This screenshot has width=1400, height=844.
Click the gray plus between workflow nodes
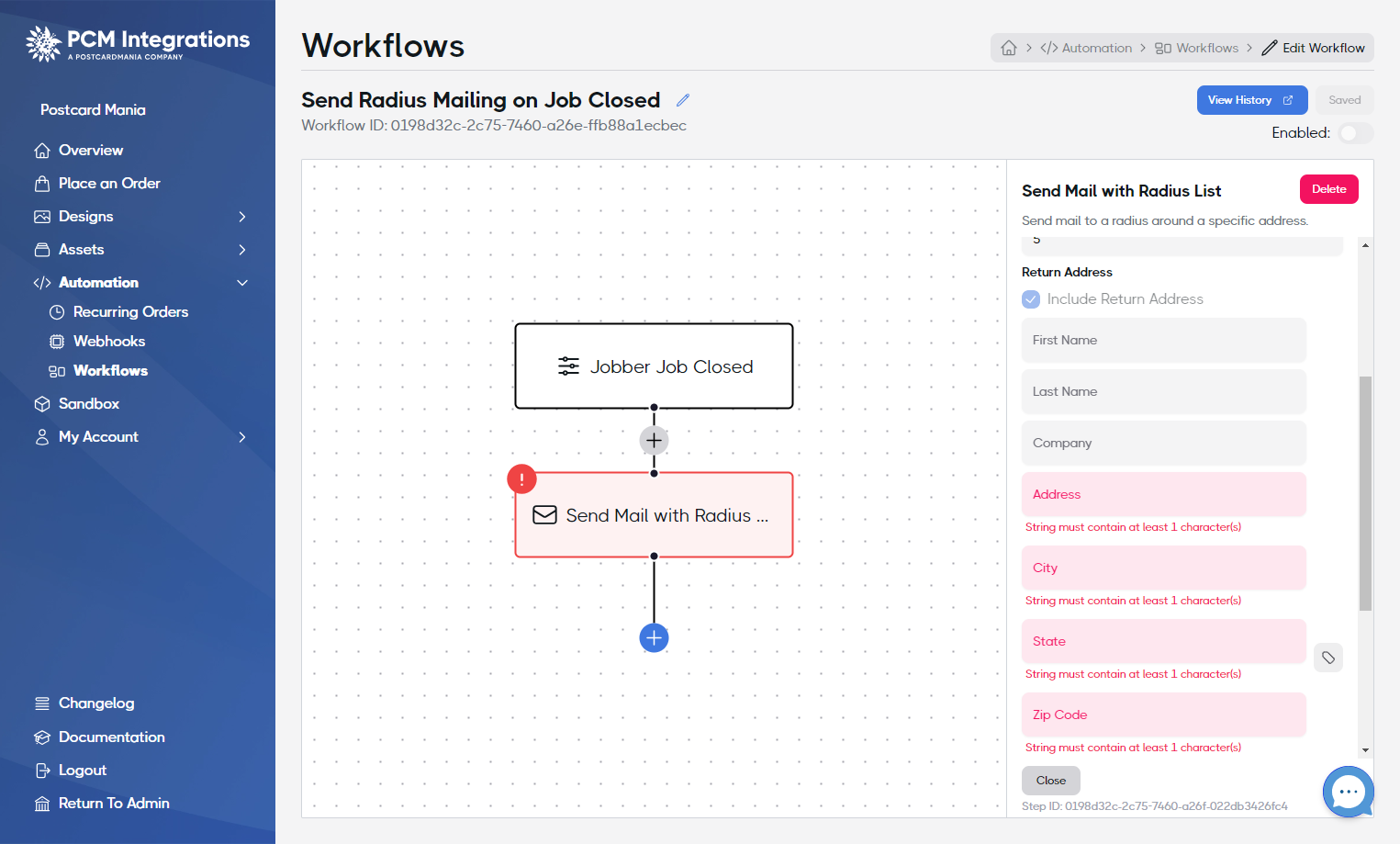[x=654, y=441]
